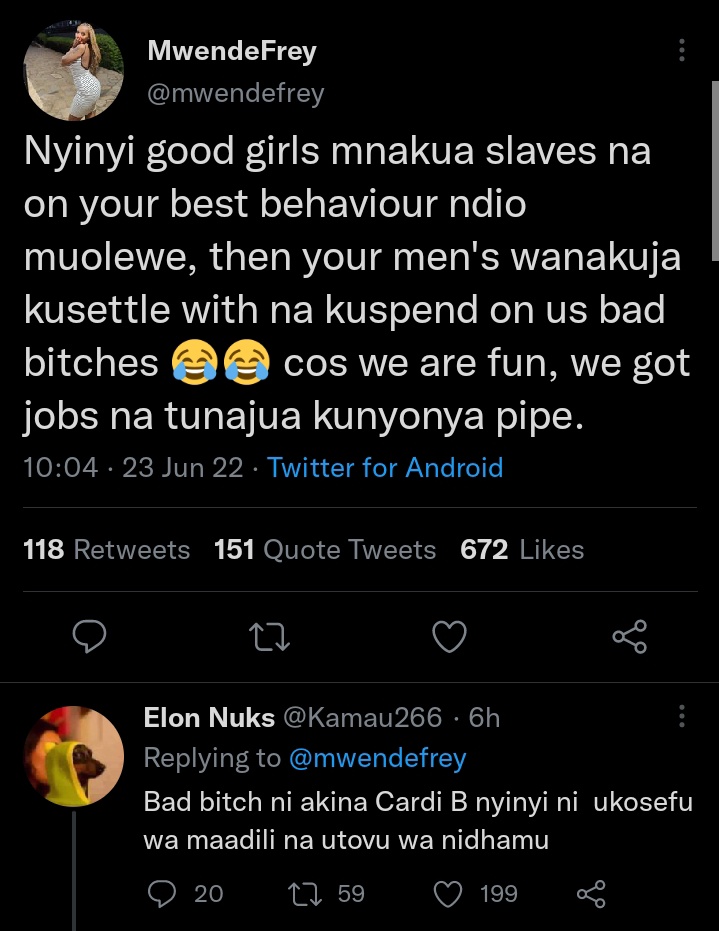Reply to Elon Nuks comment
This screenshot has height=931, width=719.
(x=161, y=893)
